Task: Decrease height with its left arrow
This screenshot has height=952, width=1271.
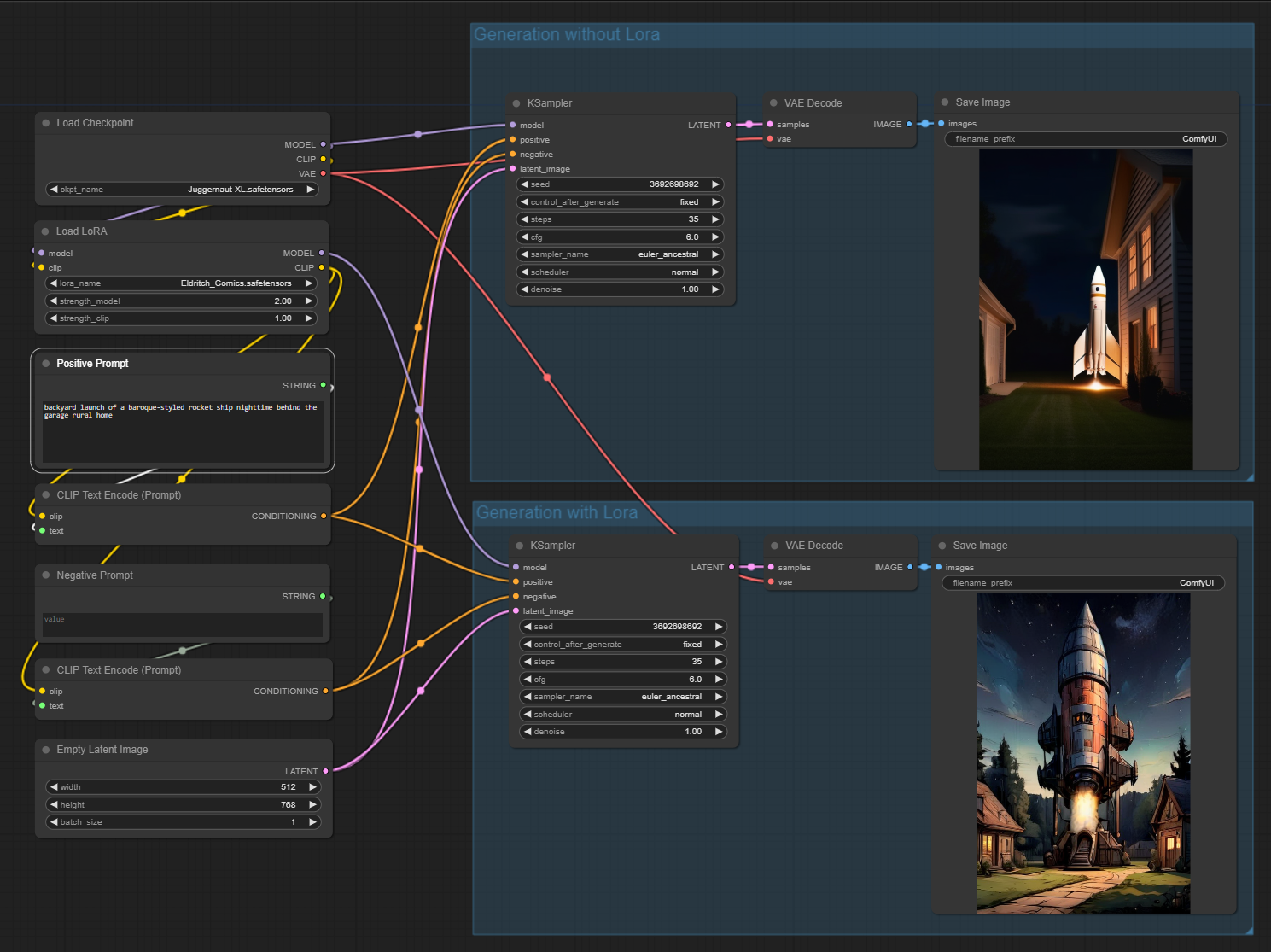Action: pyautogui.click(x=54, y=805)
